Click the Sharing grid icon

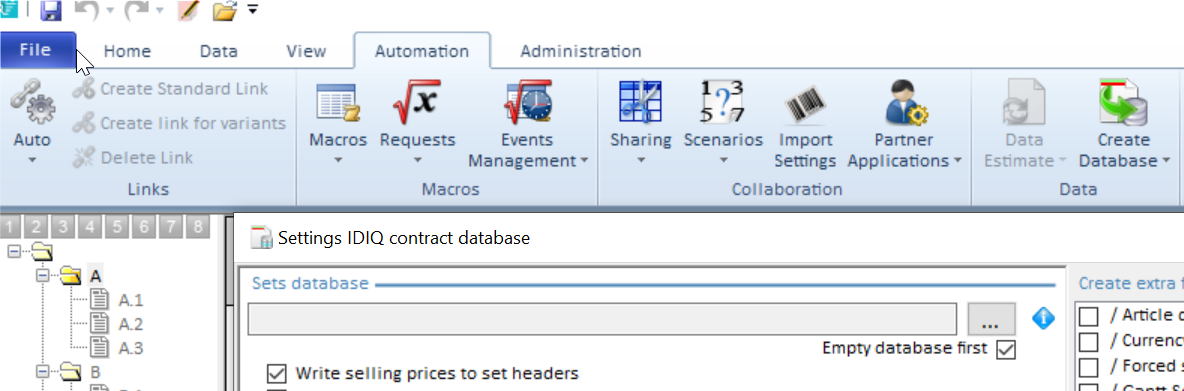coord(640,102)
